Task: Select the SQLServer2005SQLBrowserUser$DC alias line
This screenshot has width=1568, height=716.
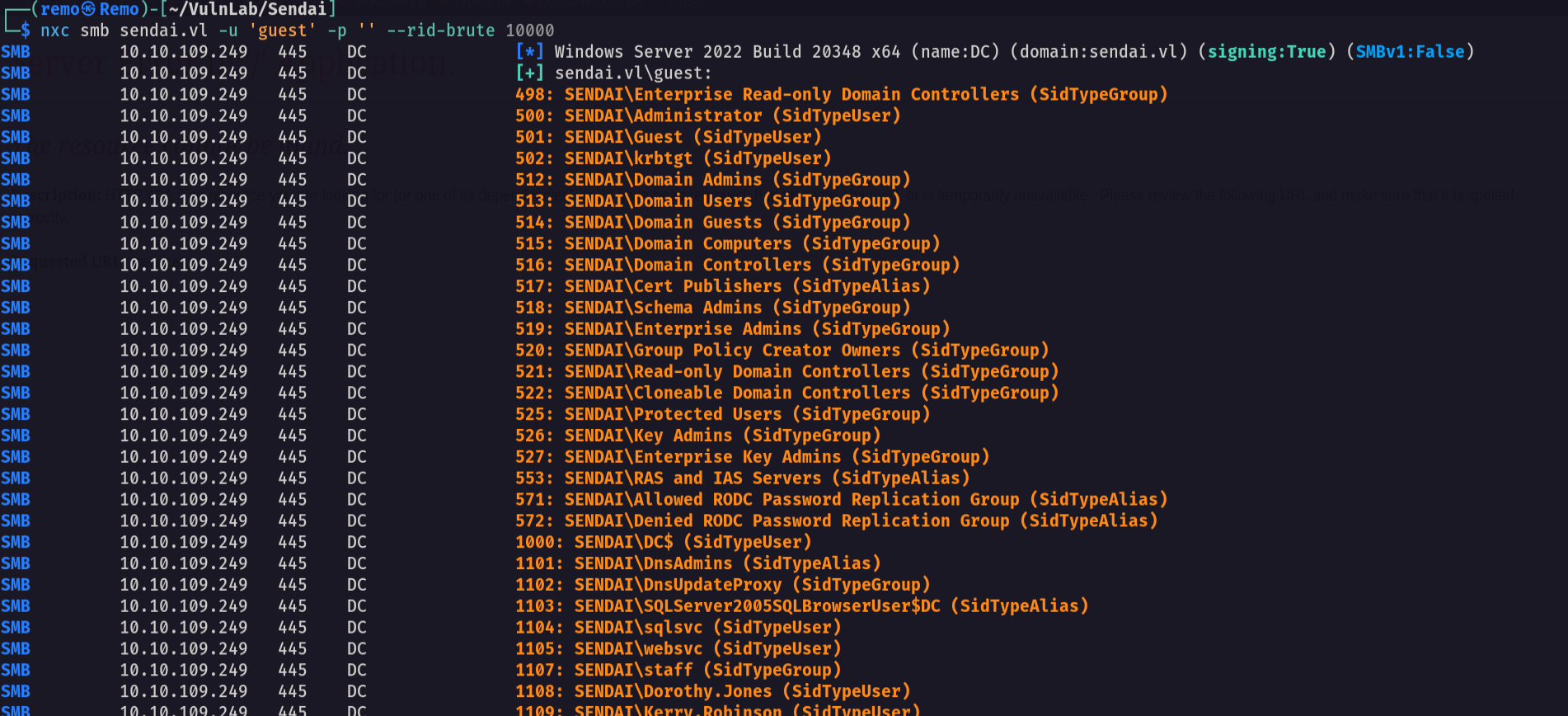Action: (x=802, y=605)
